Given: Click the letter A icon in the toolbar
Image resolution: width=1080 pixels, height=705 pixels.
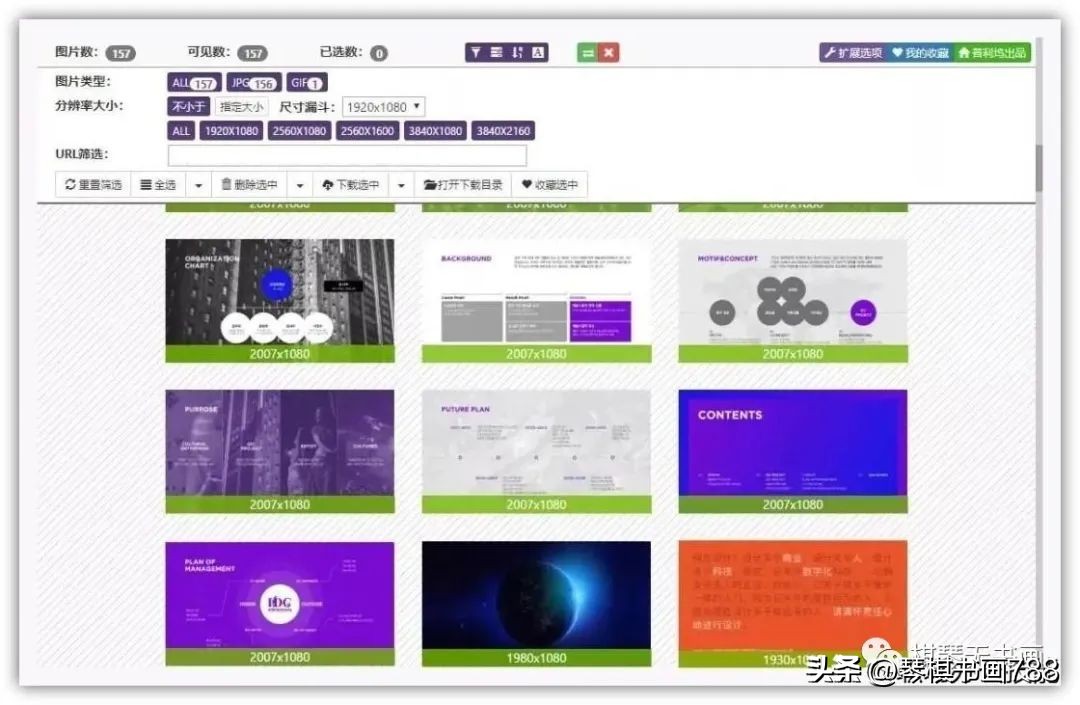Looking at the screenshot, I should 537,51.
